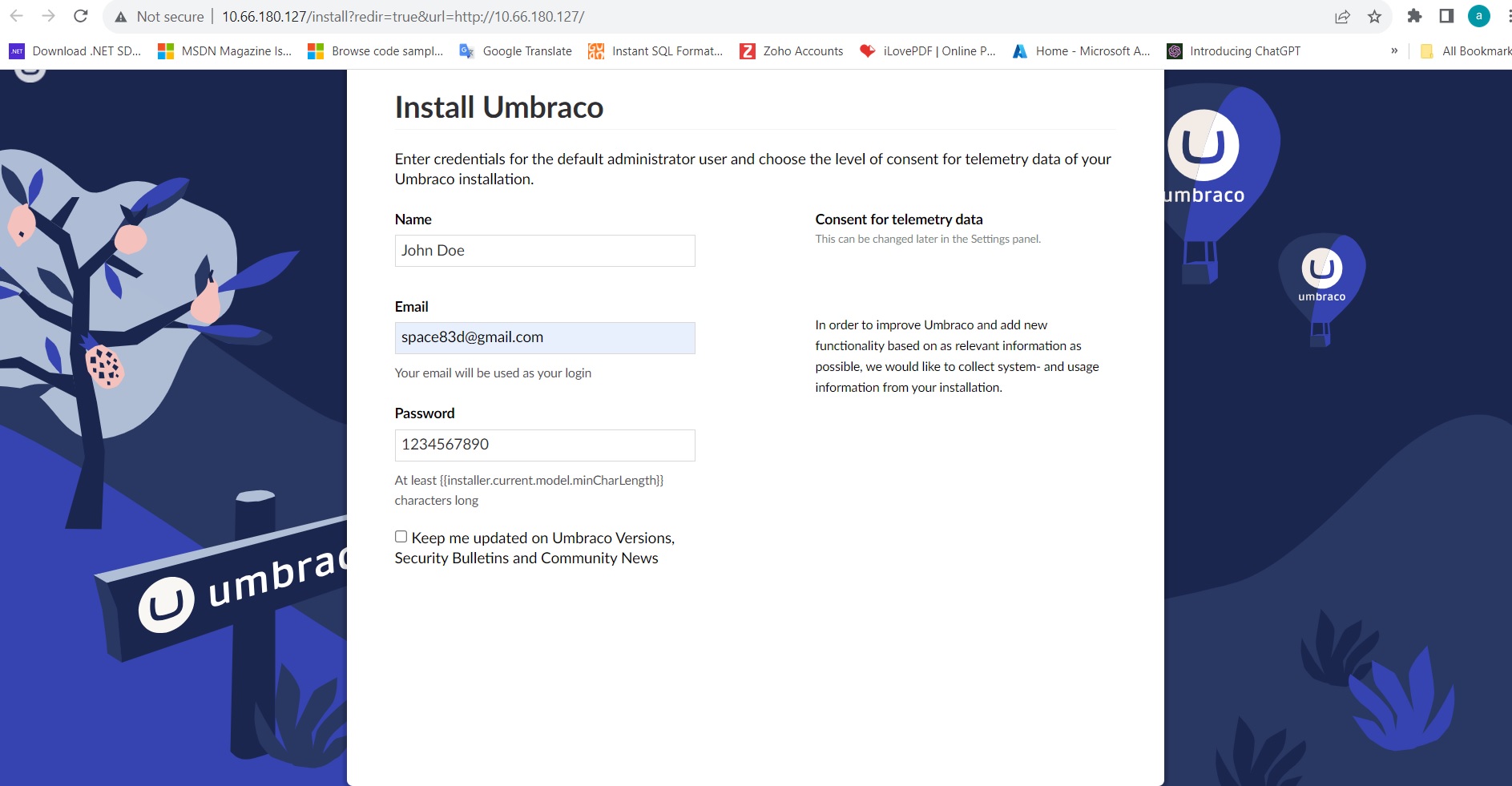This screenshot has height=786, width=1512.
Task: Click the Google Translate favicon
Action: pos(466,51)
